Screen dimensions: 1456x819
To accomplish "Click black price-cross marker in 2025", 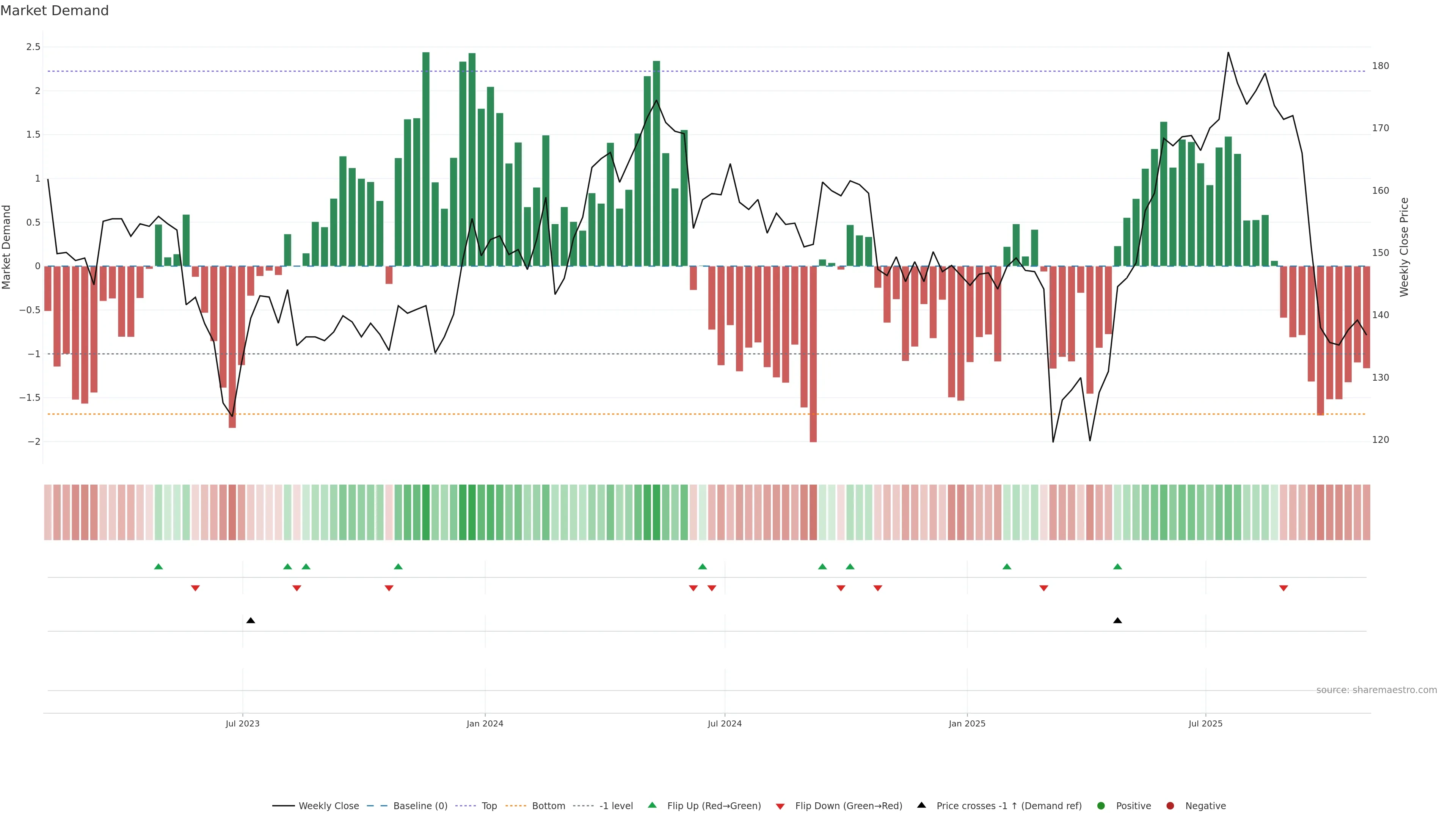I will tap(1117, 621).
